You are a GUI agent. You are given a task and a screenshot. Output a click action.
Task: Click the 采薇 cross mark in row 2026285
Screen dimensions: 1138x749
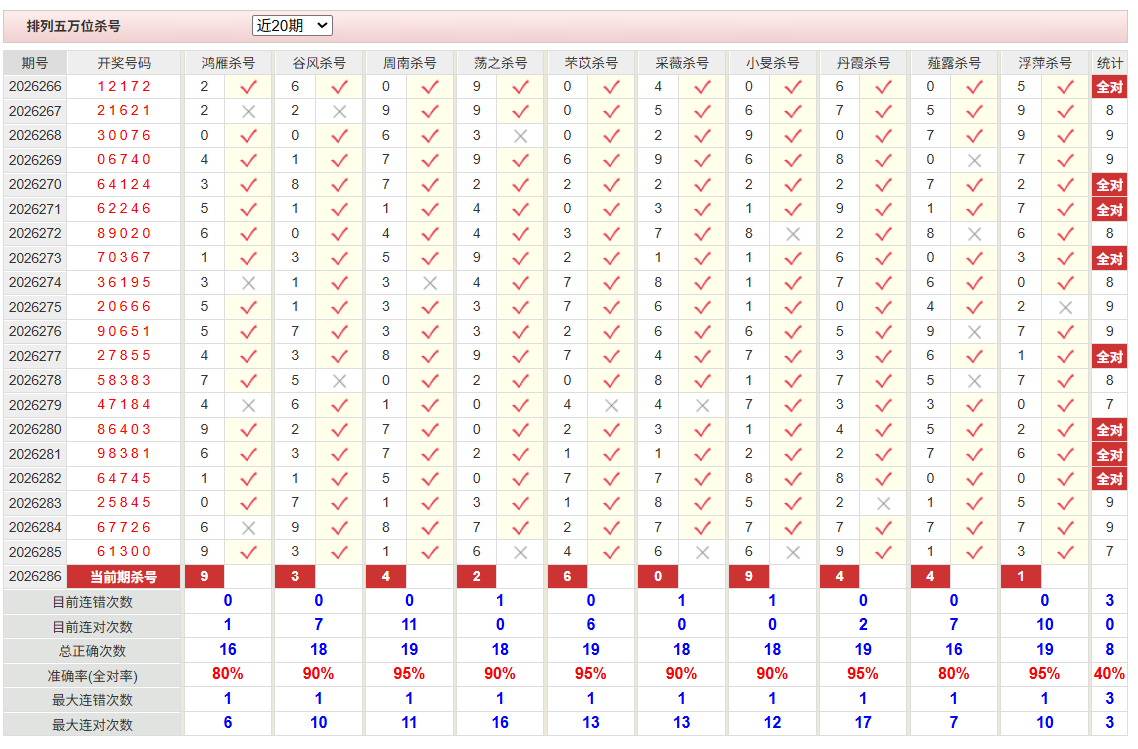[702, 552]
